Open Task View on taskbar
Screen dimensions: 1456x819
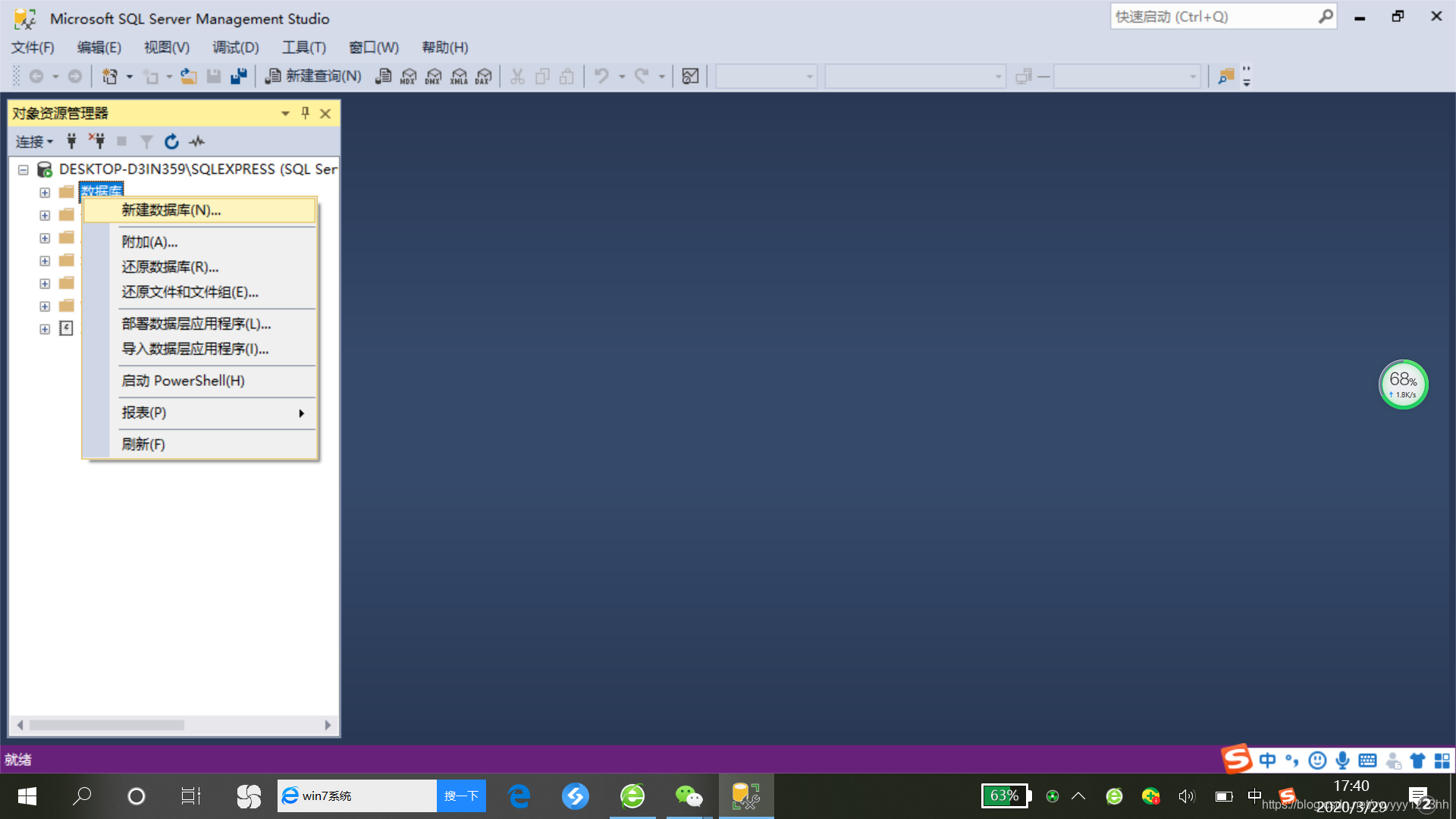click(191, 796)
